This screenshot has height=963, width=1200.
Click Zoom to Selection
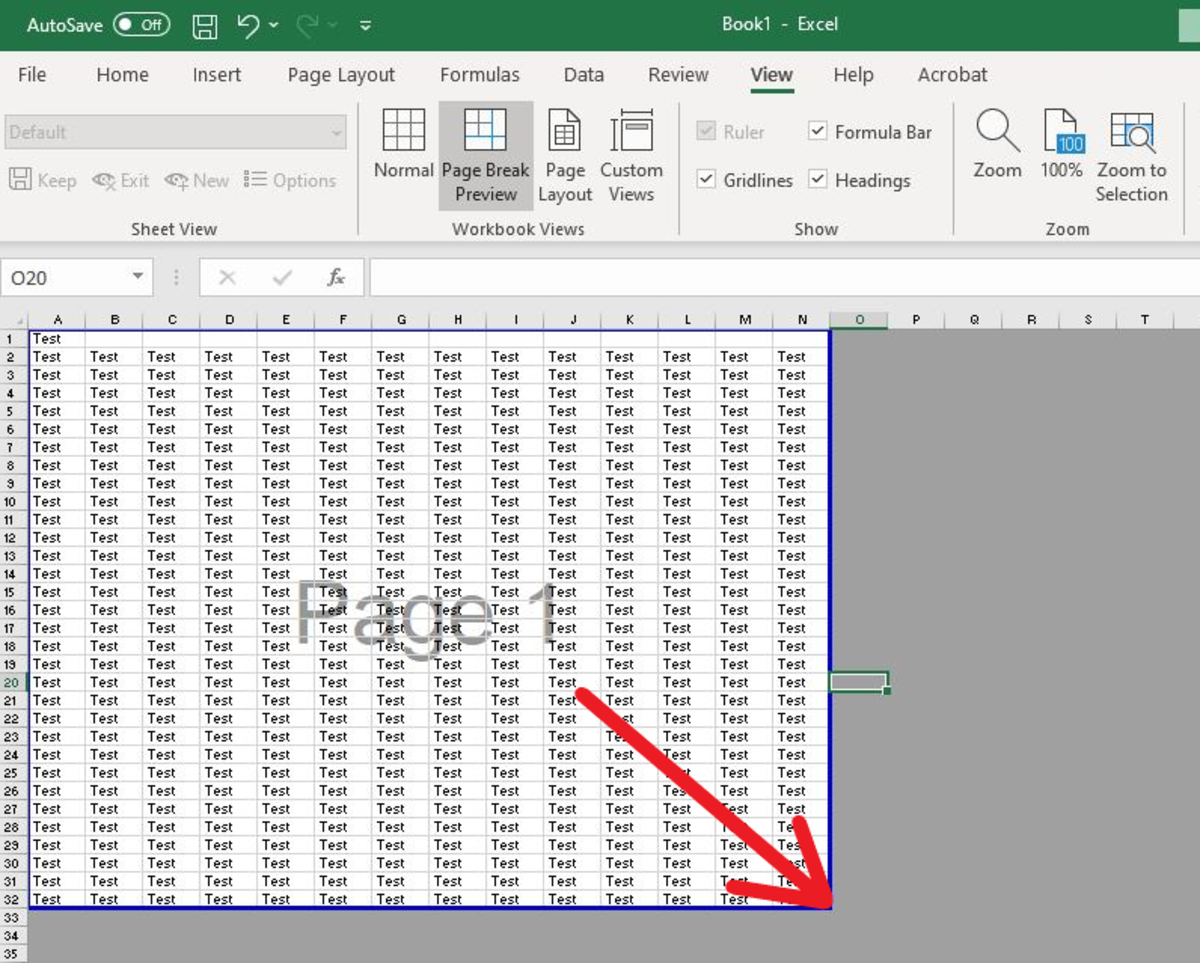click(1131, 156)
